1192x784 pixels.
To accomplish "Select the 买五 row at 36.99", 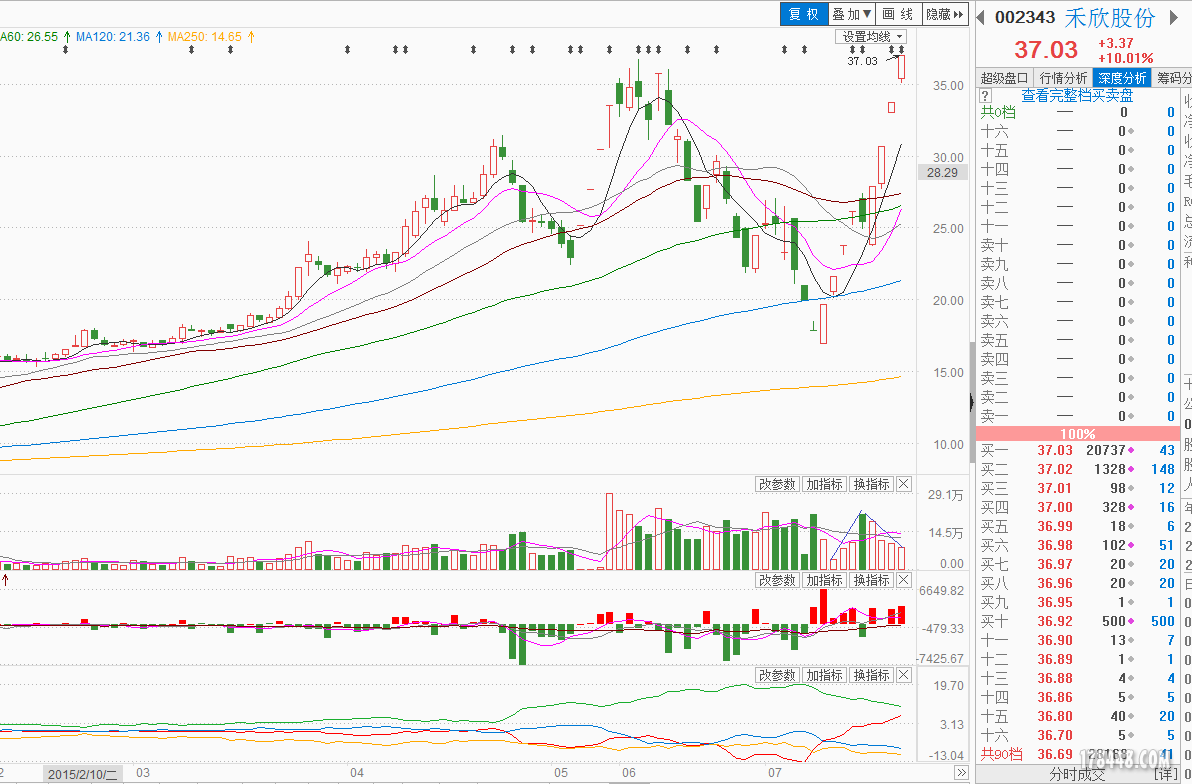I will [1077, 526].
